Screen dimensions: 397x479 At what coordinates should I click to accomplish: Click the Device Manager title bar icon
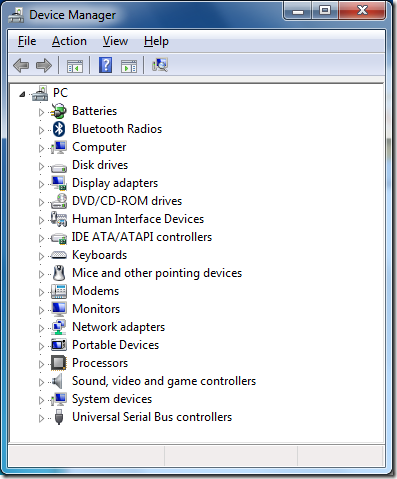(16, 15)
